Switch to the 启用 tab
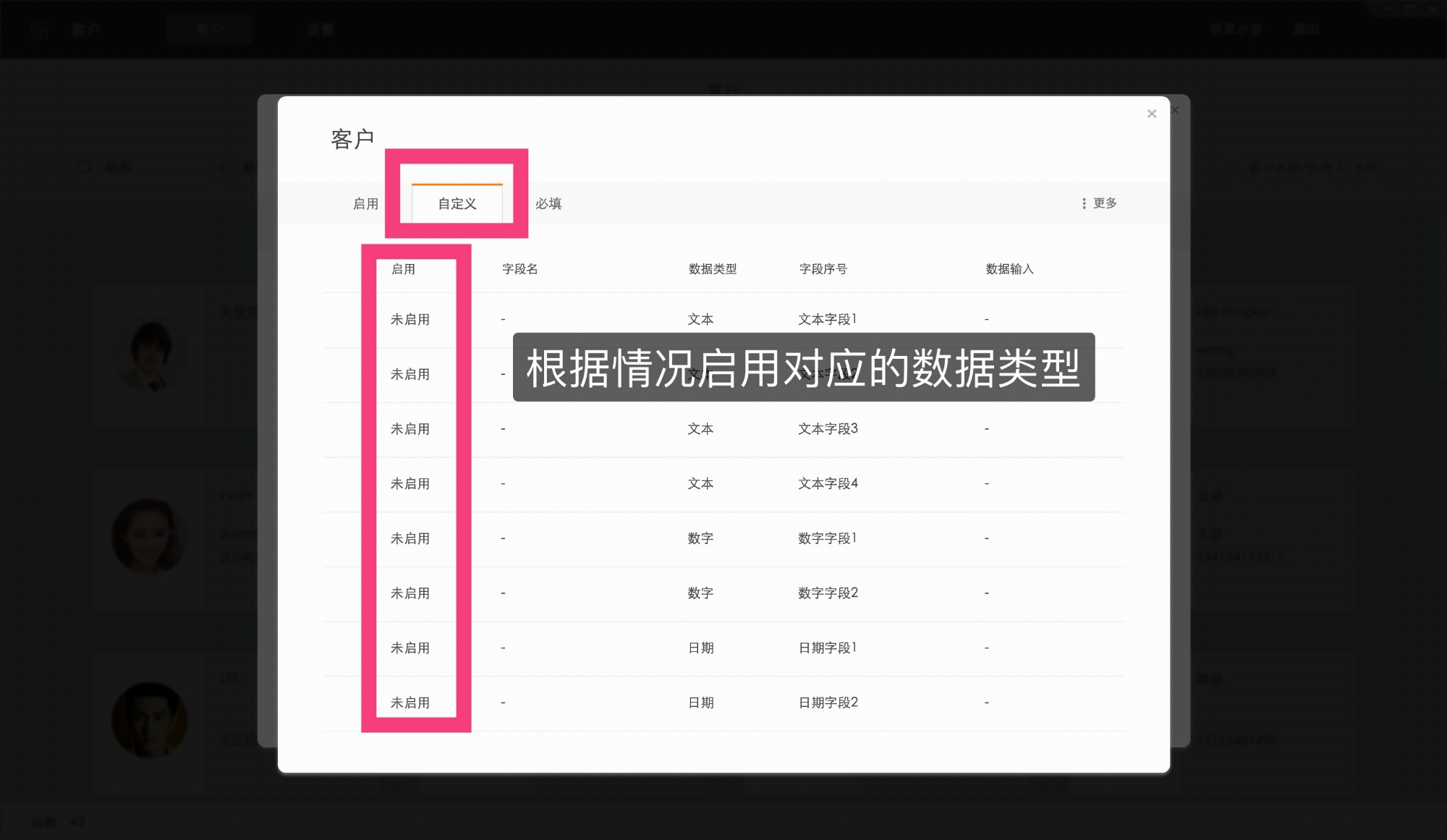Image resolution: width=1447 pixels, height=840 pixels. [364, 203]
